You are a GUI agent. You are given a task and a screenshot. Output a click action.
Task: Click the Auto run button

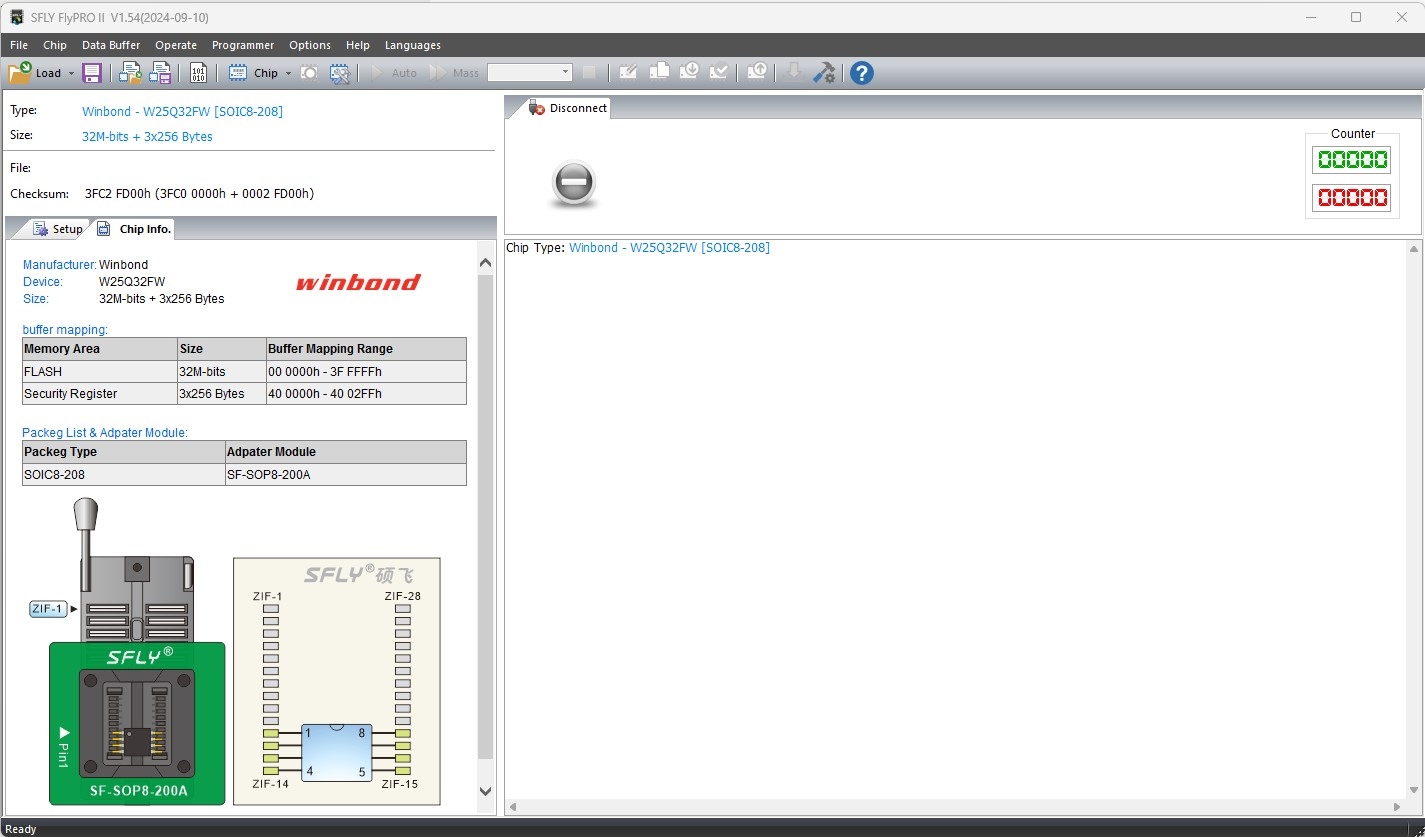tap(393, 73)
